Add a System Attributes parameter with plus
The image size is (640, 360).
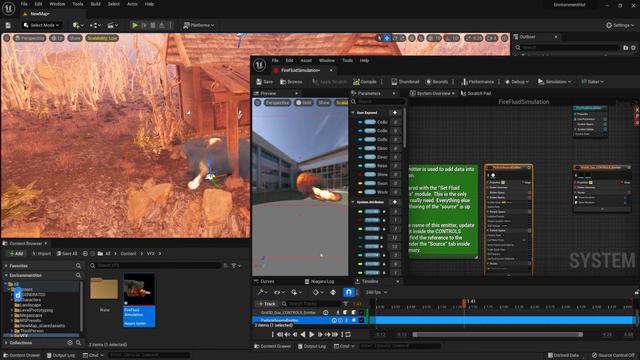pyautogui.click(x=395, y=202)
